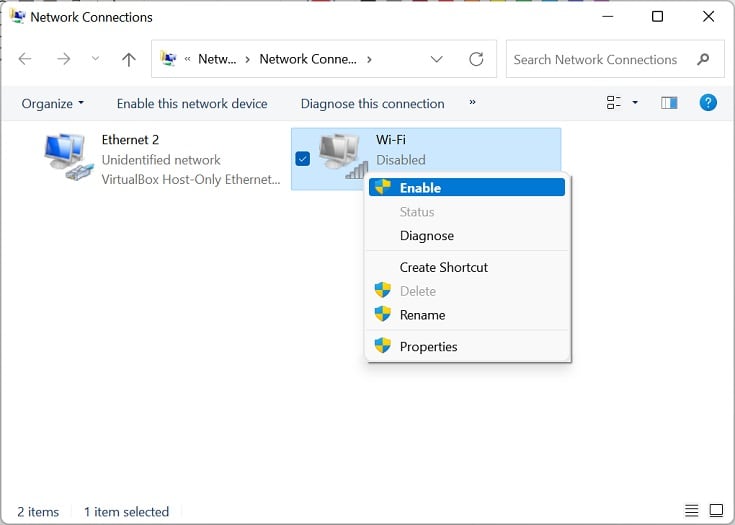Close the Network Connections window

(x=708, y=16)
